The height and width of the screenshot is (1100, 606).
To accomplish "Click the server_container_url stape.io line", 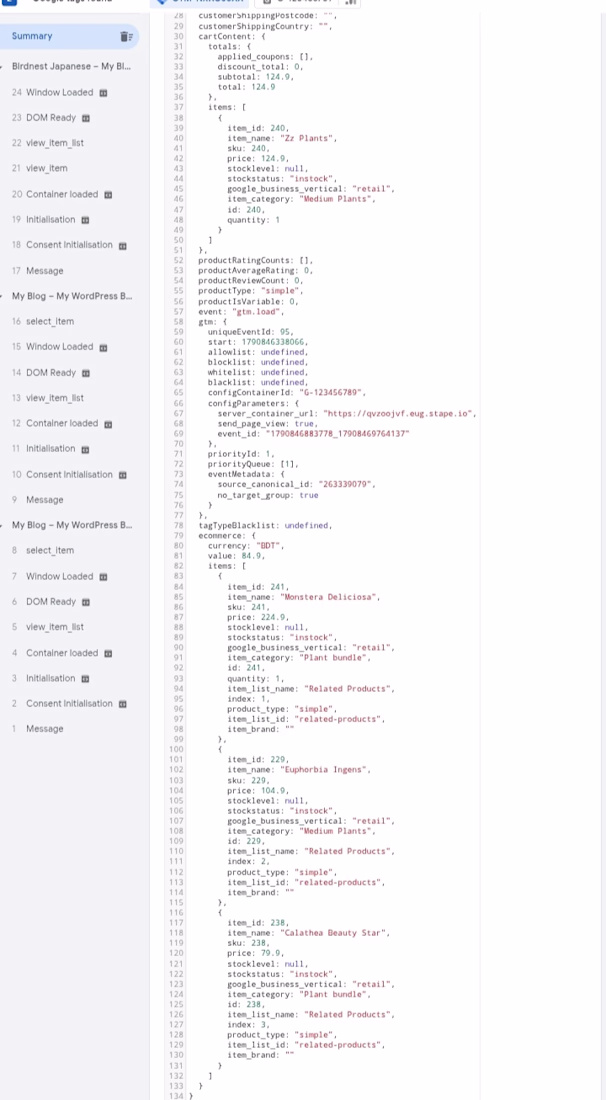I will pos(346,413).
